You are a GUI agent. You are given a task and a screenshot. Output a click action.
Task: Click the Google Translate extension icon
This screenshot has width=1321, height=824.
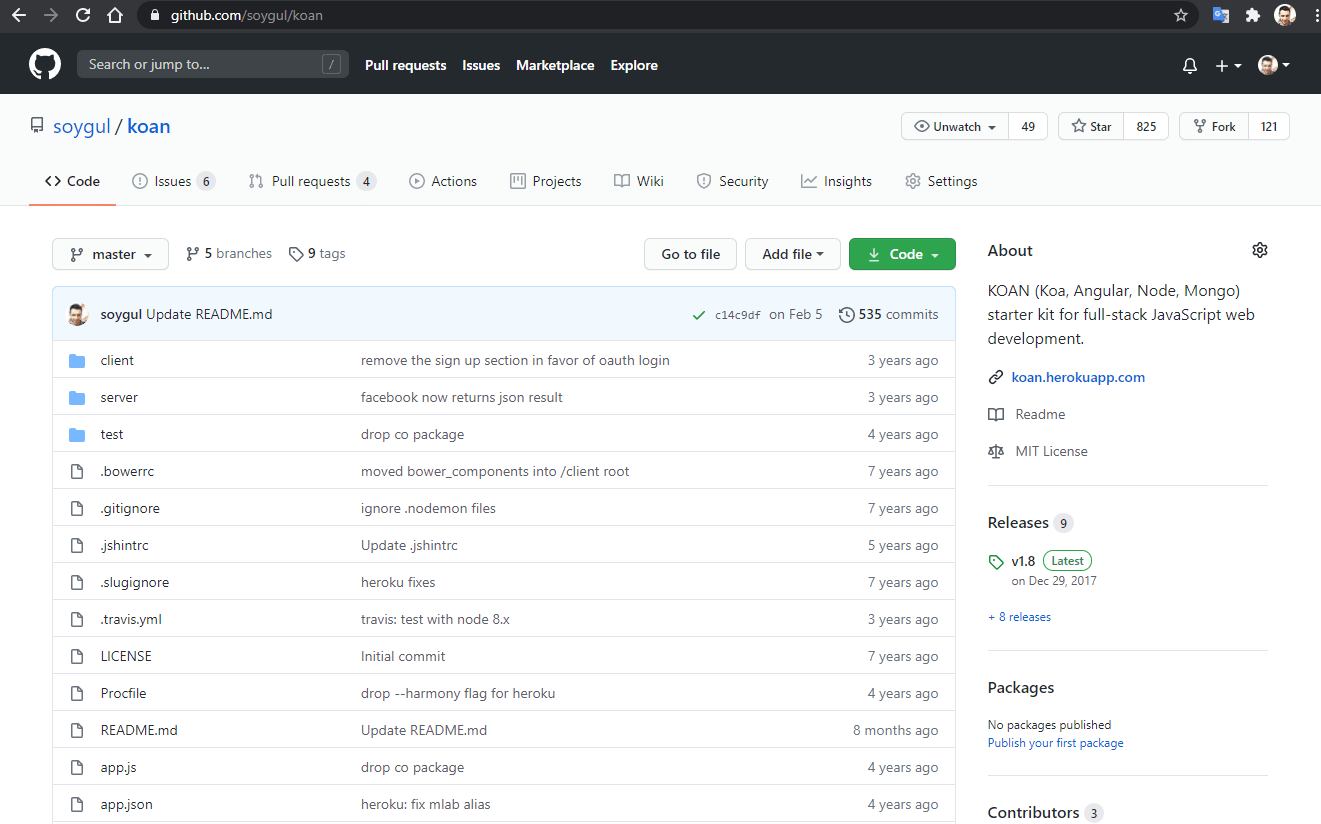click(x=1221, y=16)
